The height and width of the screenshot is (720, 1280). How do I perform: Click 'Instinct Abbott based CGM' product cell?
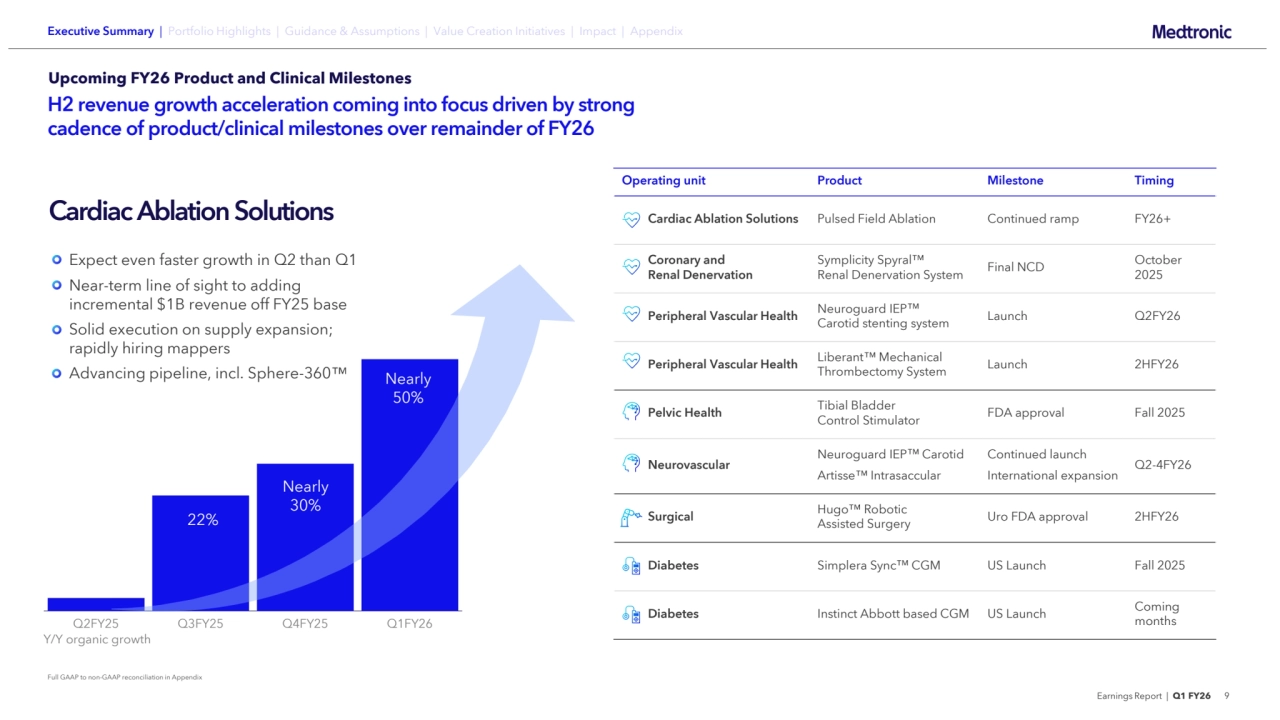(x=893, y=614)
